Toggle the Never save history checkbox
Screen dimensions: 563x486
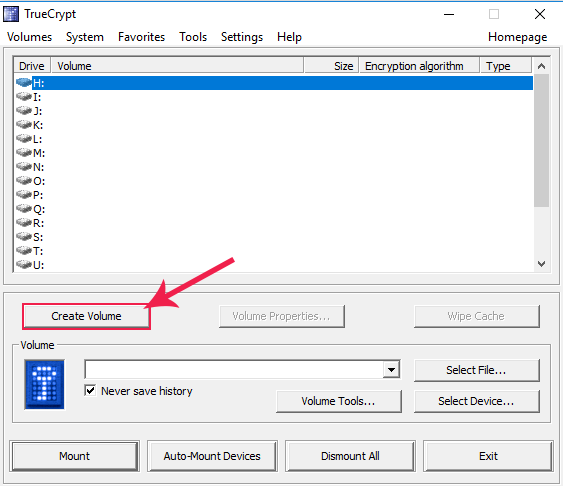tap(90, 390)
